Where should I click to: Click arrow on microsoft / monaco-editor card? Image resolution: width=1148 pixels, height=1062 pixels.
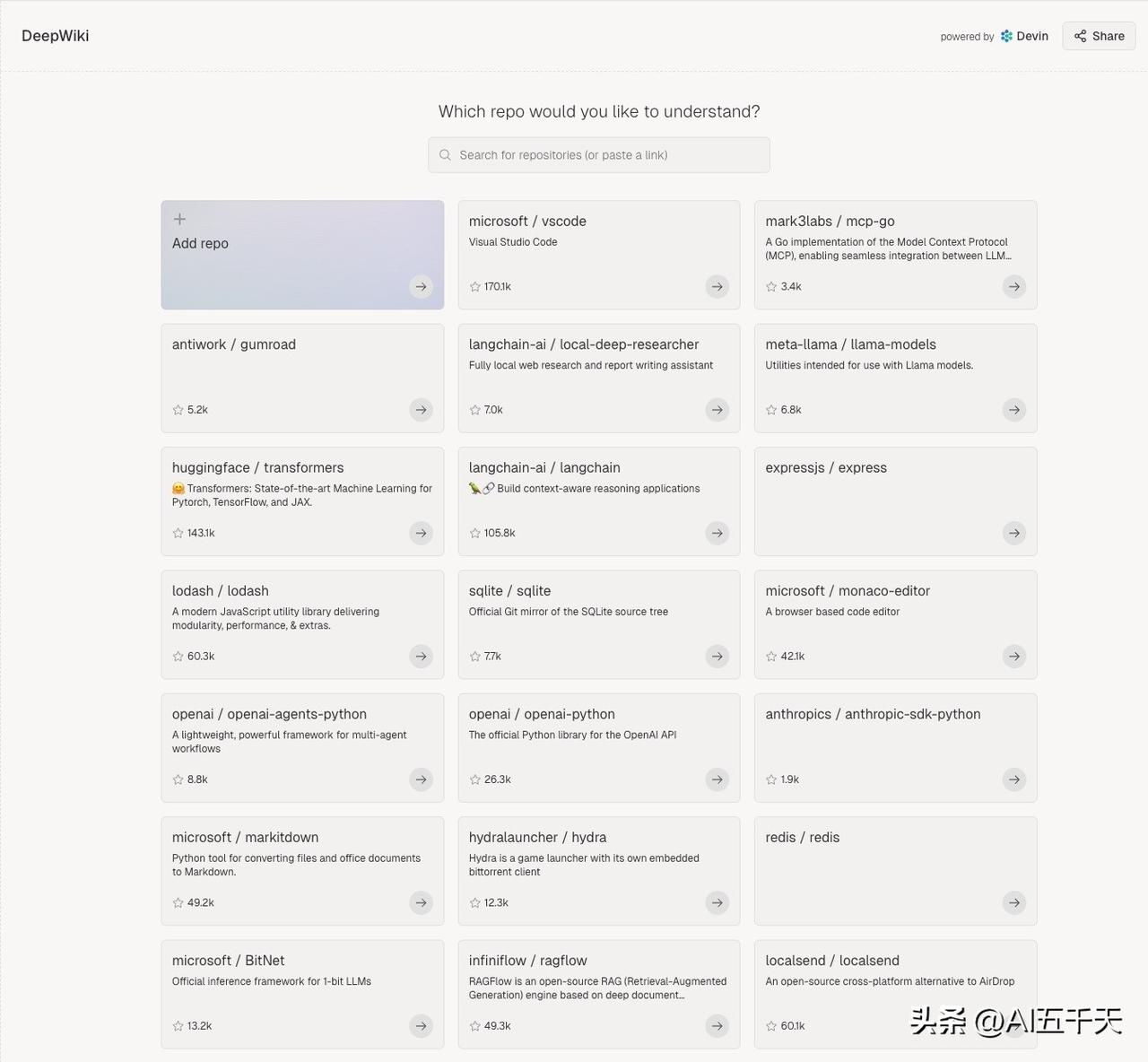click(1013, 657)
